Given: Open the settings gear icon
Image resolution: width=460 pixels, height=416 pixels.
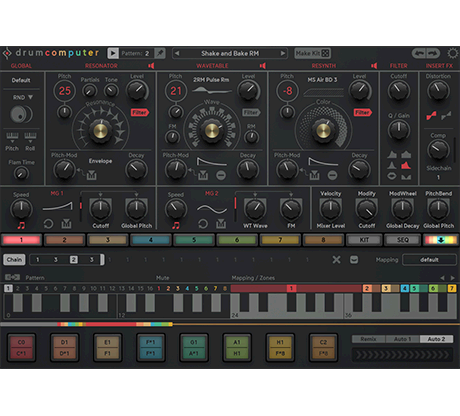Looking at the screenshot, I should (452, 53).
